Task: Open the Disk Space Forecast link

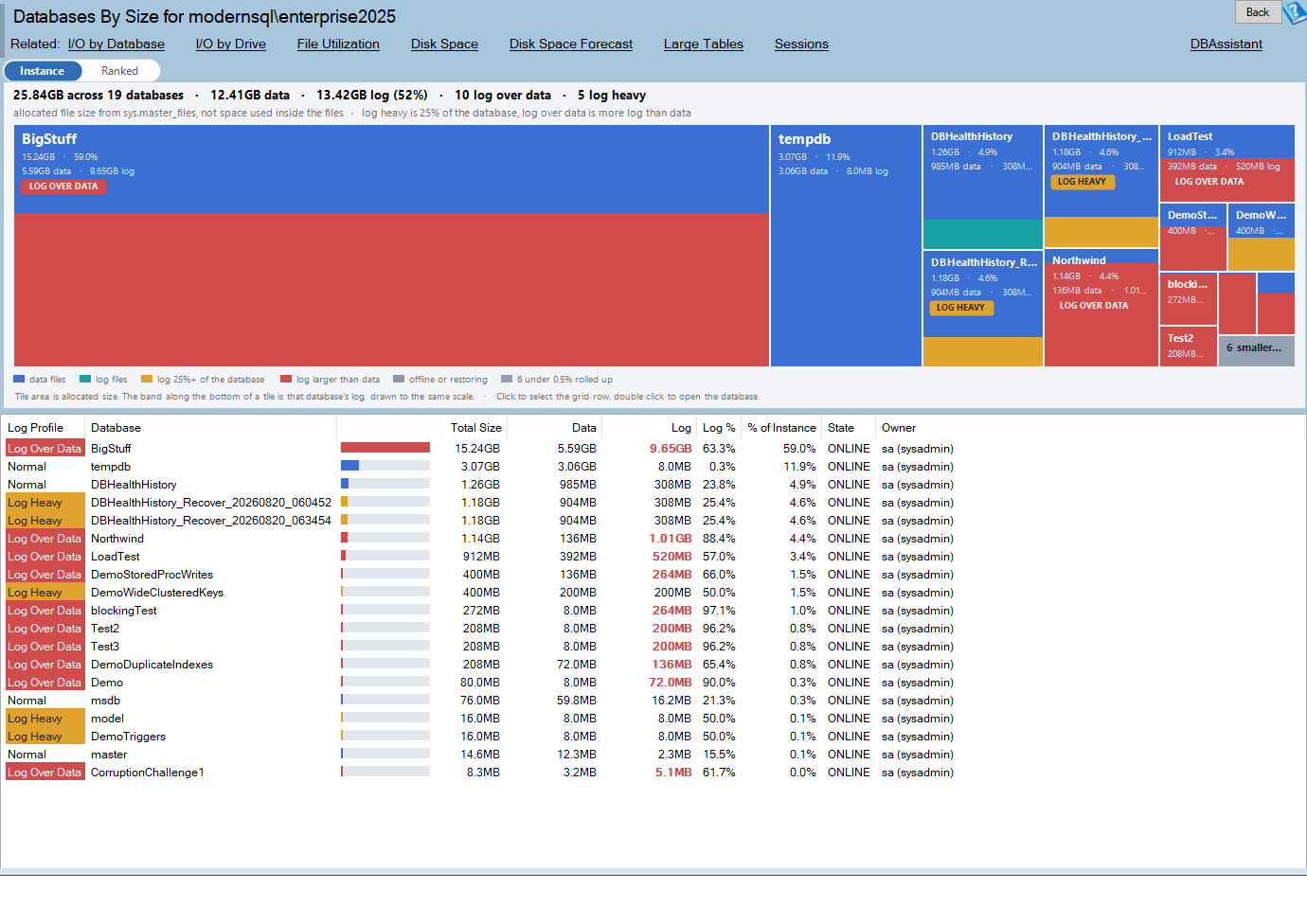Action: [571, 44]
